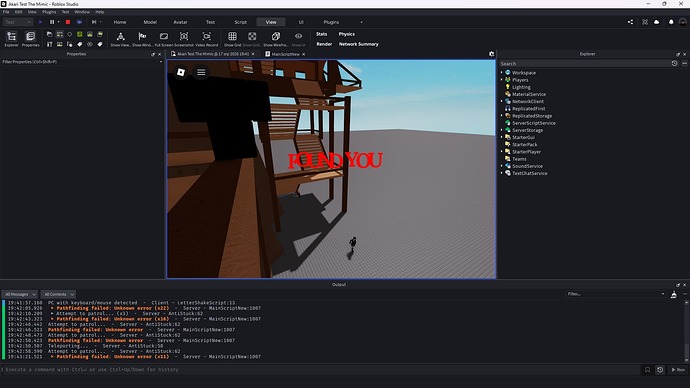Click the command bar history icon
Image resolution: width=690 pixels, height=388 pixels.
point(660,370)
